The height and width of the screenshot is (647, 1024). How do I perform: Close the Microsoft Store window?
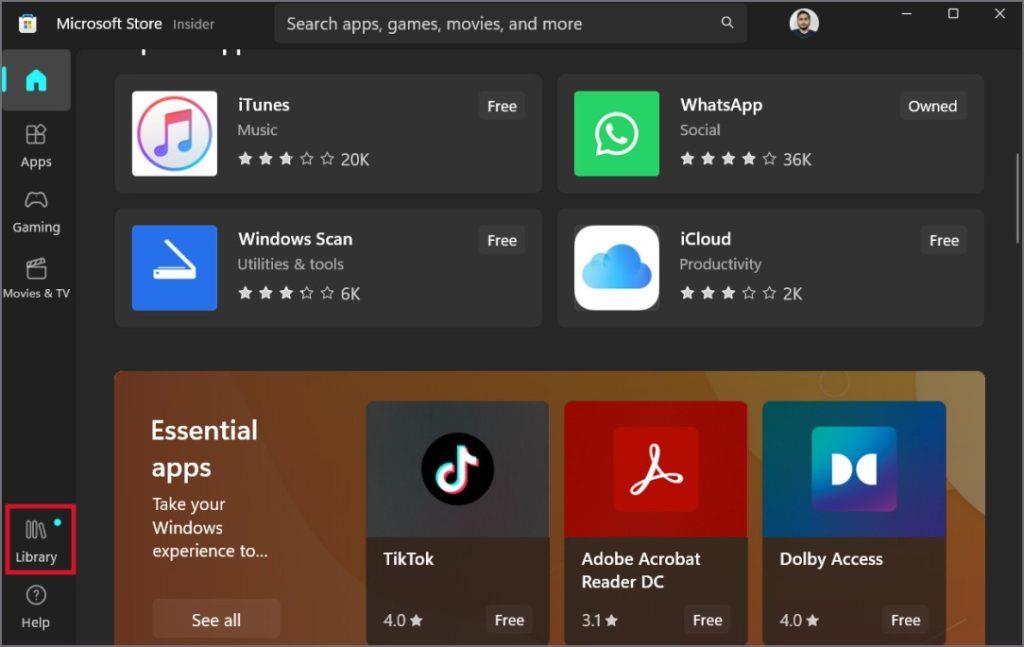999,14
